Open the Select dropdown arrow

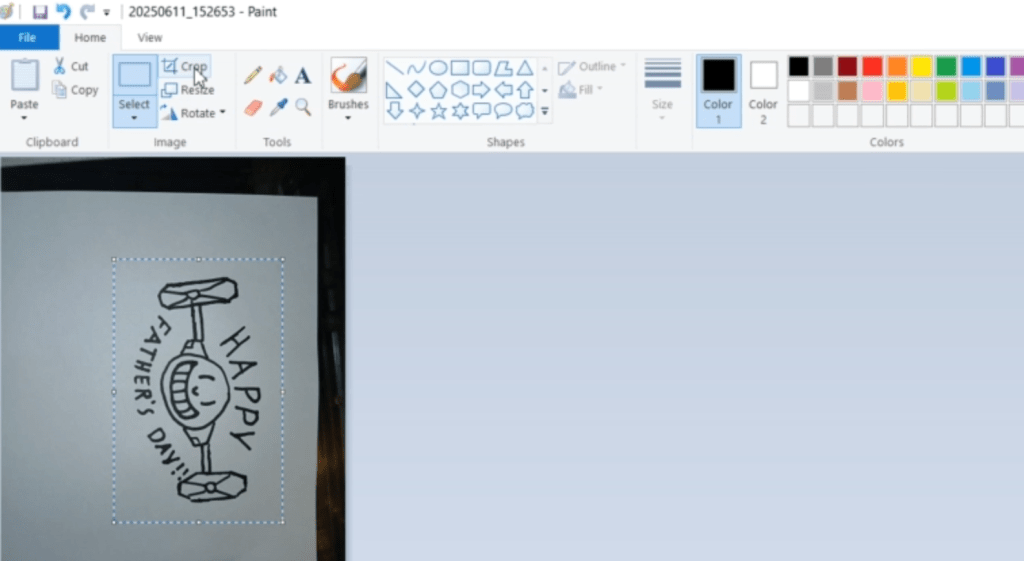click(134, 117)
